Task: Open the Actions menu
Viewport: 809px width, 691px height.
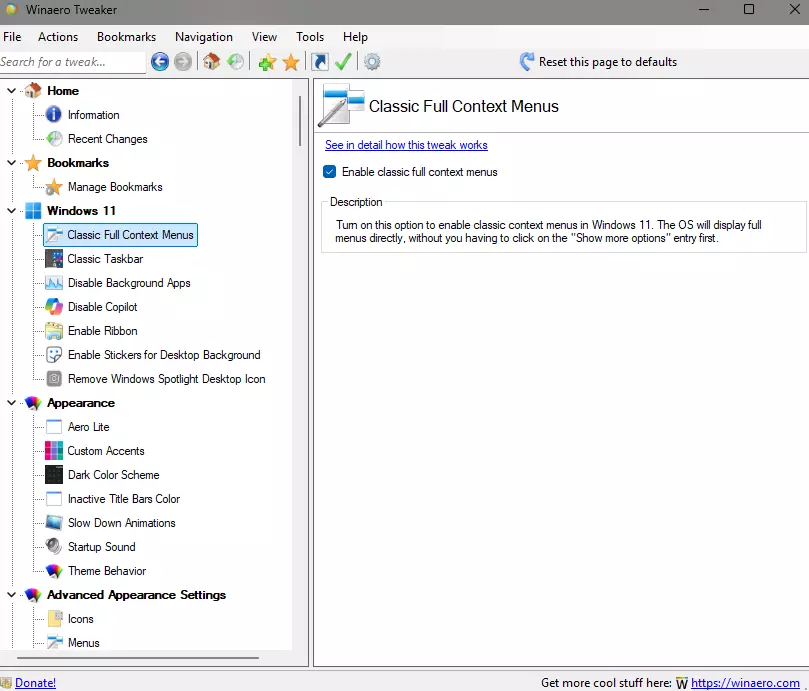Action: (x=58, y=37)
